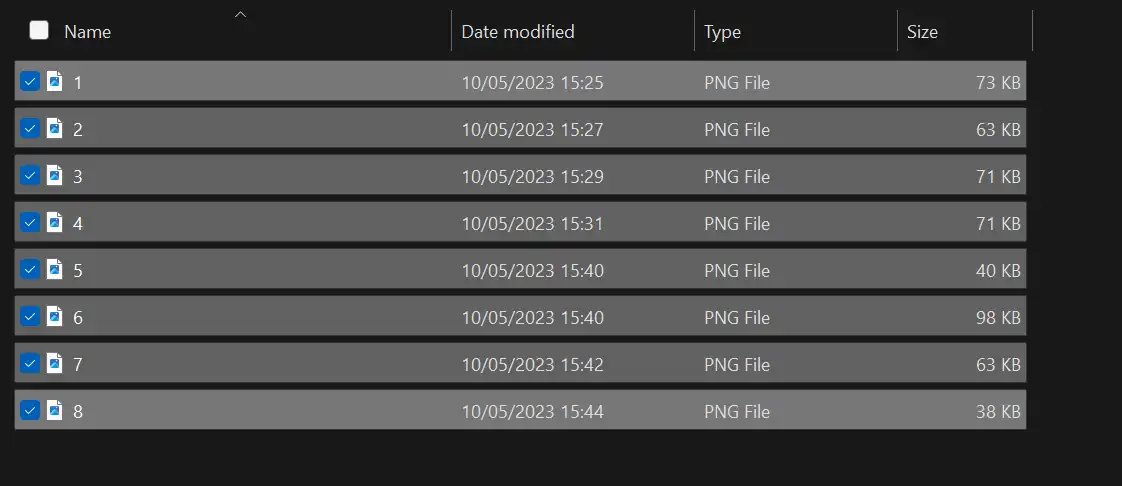Uncheck the checkbox for file 8
Viewport: 1122px width, 486px height.
pos(29,411)
